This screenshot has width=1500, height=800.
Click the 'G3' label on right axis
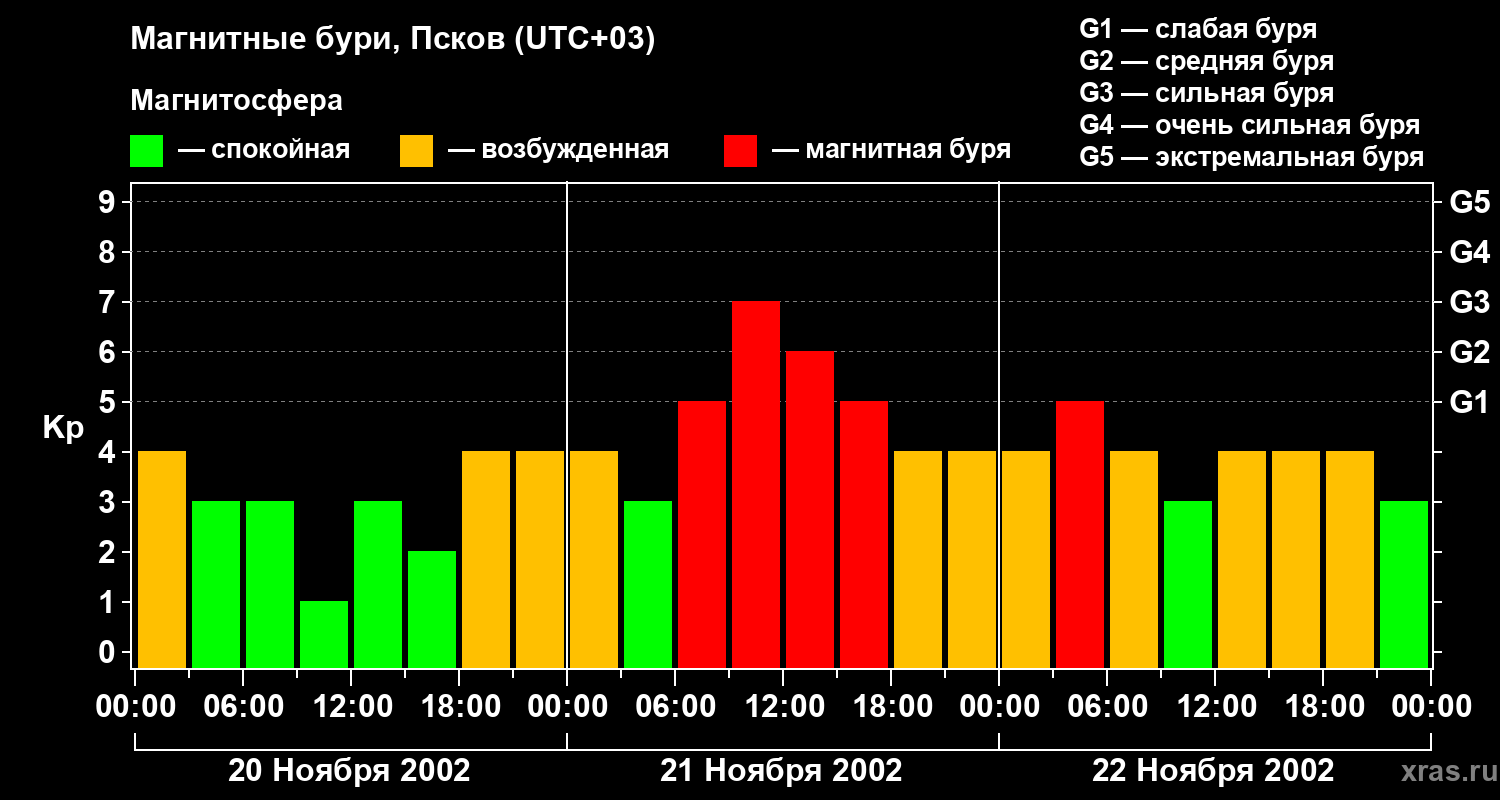pos(1469,303)
